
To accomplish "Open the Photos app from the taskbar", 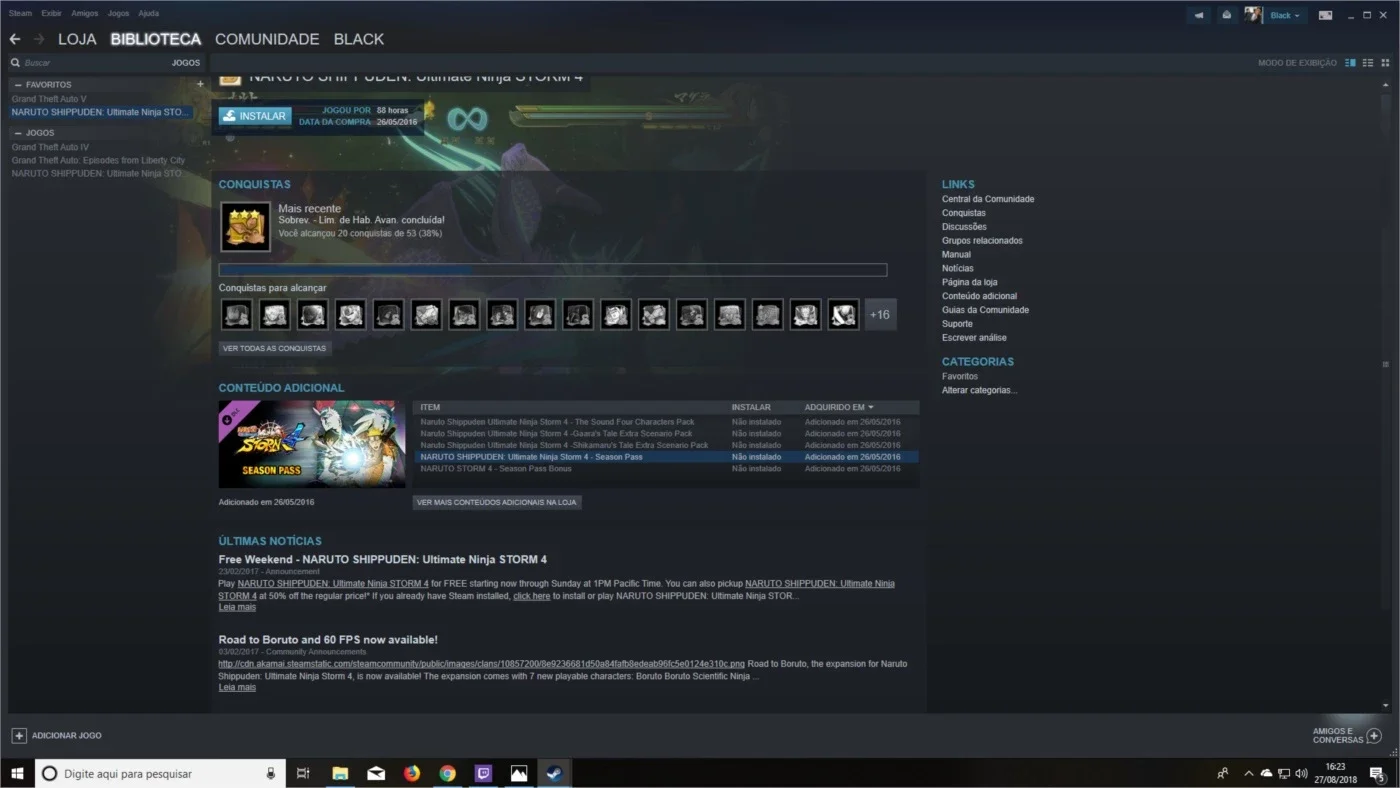I will click(x=518, y=773).
